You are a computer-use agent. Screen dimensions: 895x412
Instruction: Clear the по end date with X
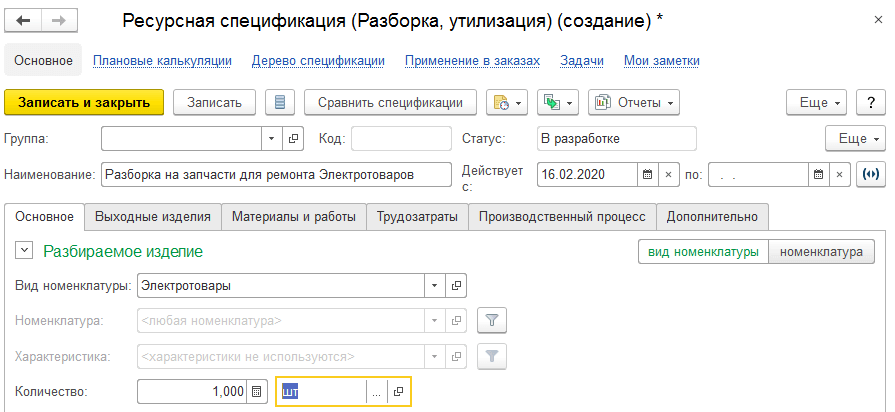[x=839, y=175]
